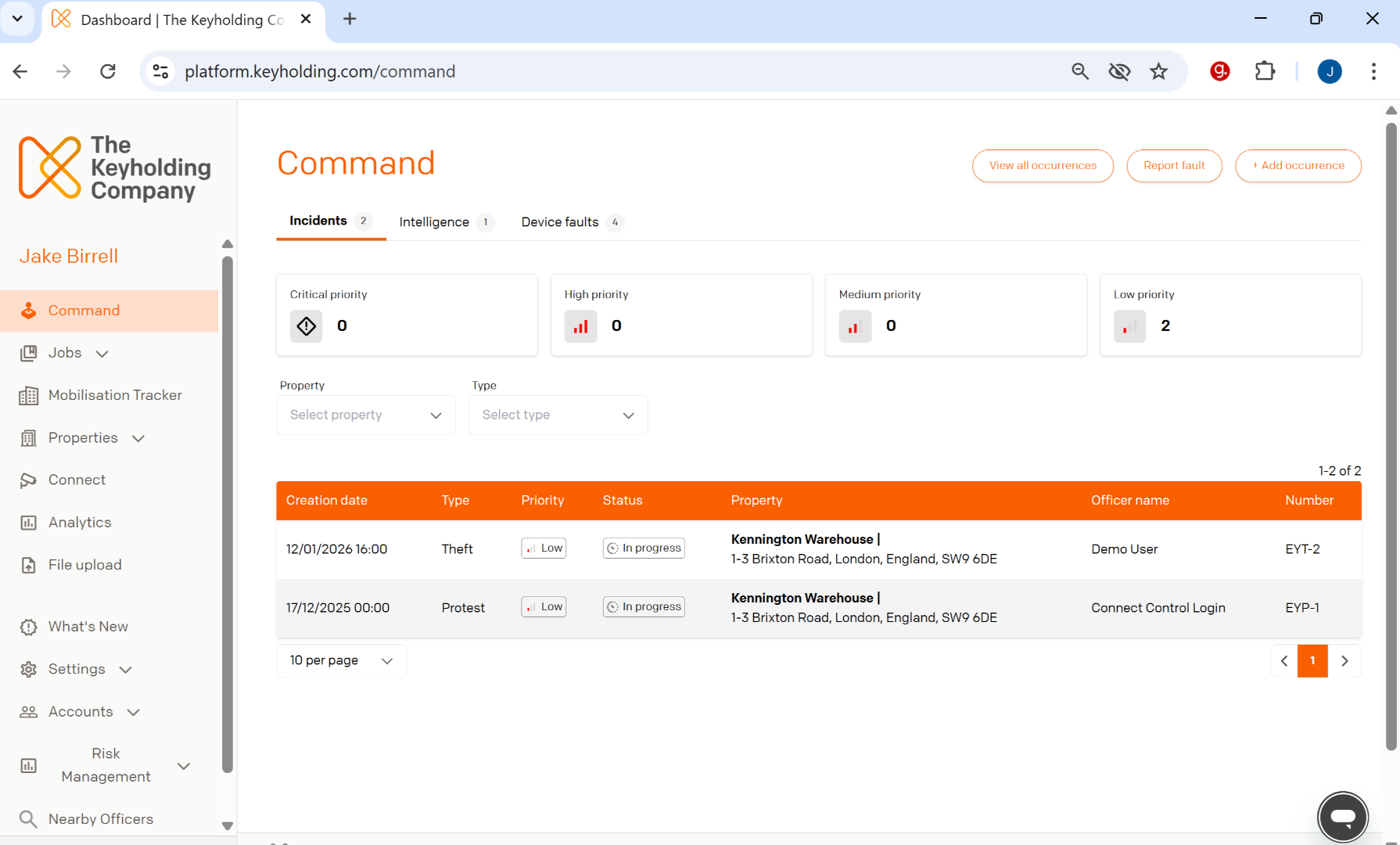Click the Jake Birrell user name
The height and width of the screenshot is (845, 1400).
pos(69,257)
